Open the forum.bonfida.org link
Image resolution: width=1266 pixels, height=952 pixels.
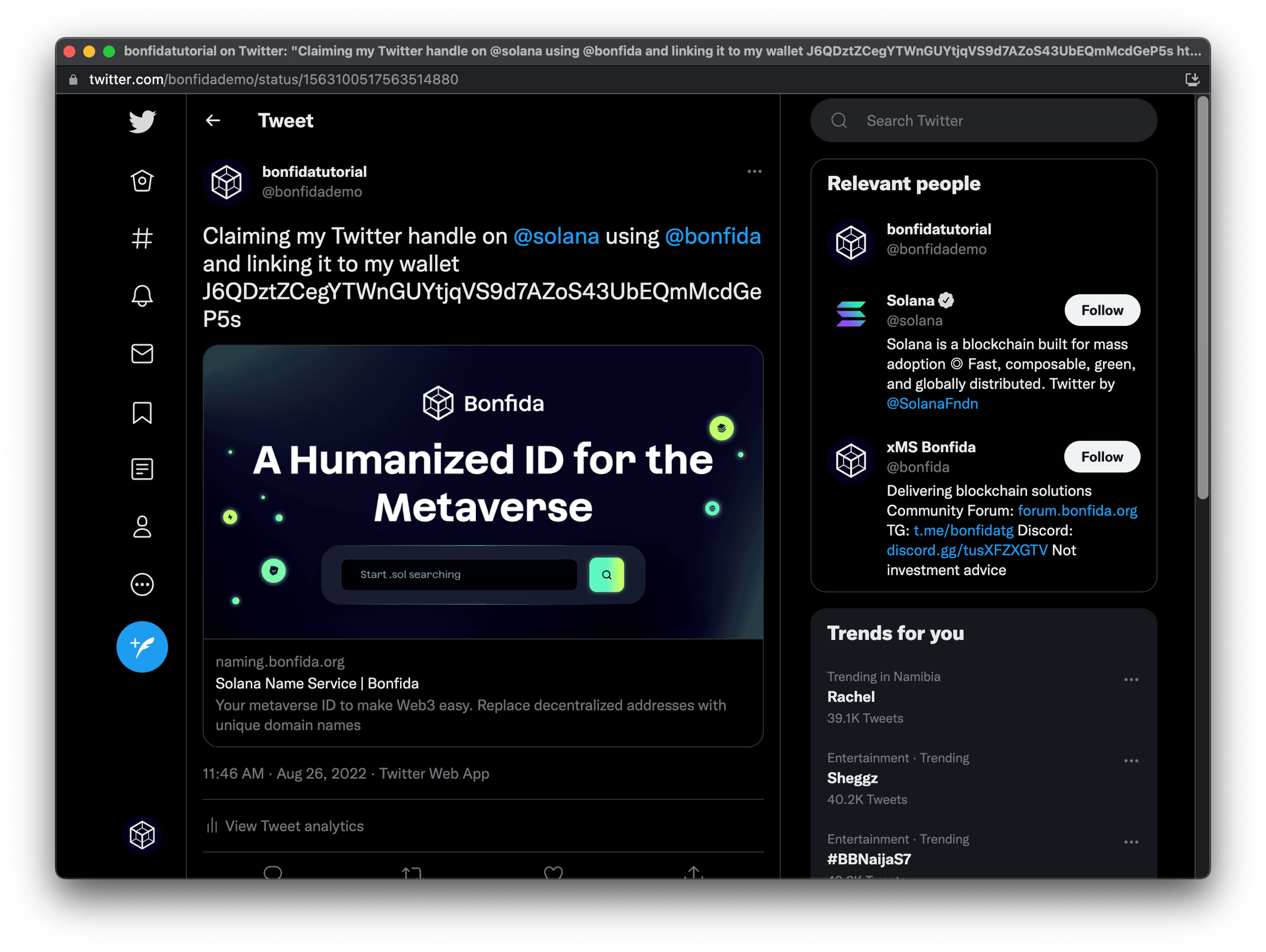click(x=1076, y=510)
